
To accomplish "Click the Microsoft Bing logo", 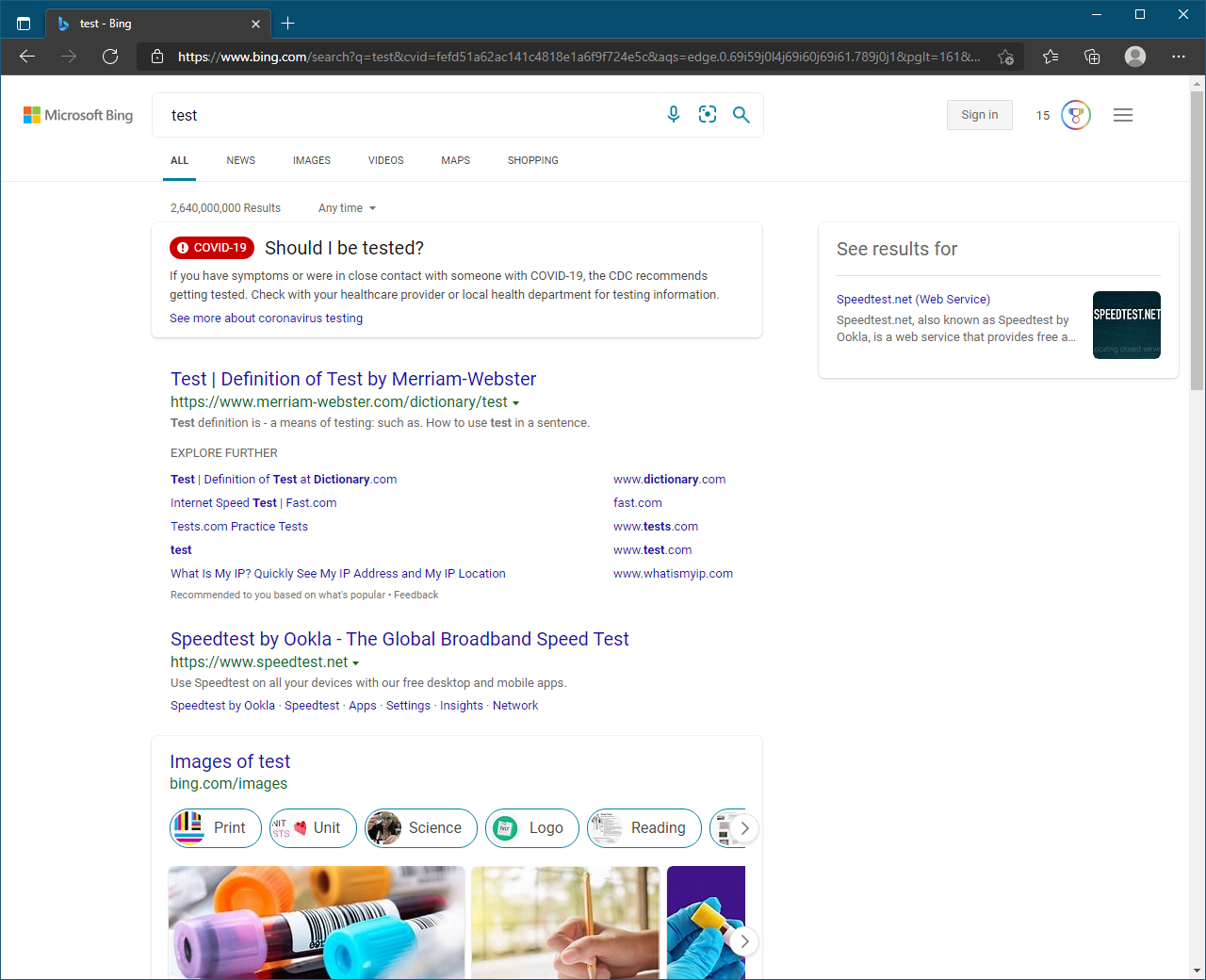I will (x=78, y=114).
